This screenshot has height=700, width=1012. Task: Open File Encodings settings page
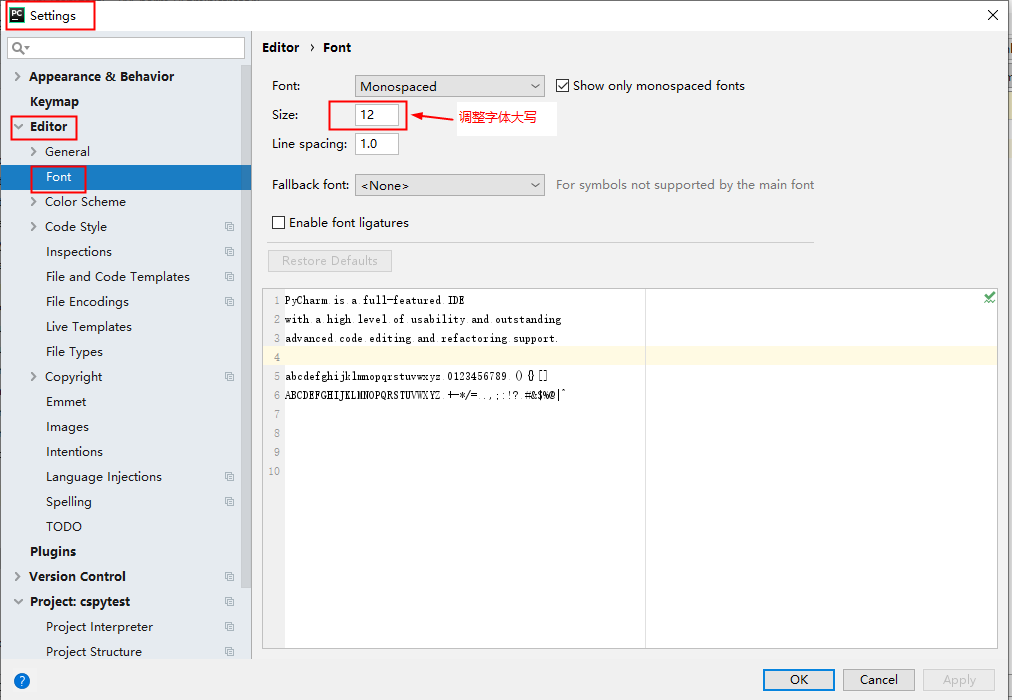click(x=87, y=301)
